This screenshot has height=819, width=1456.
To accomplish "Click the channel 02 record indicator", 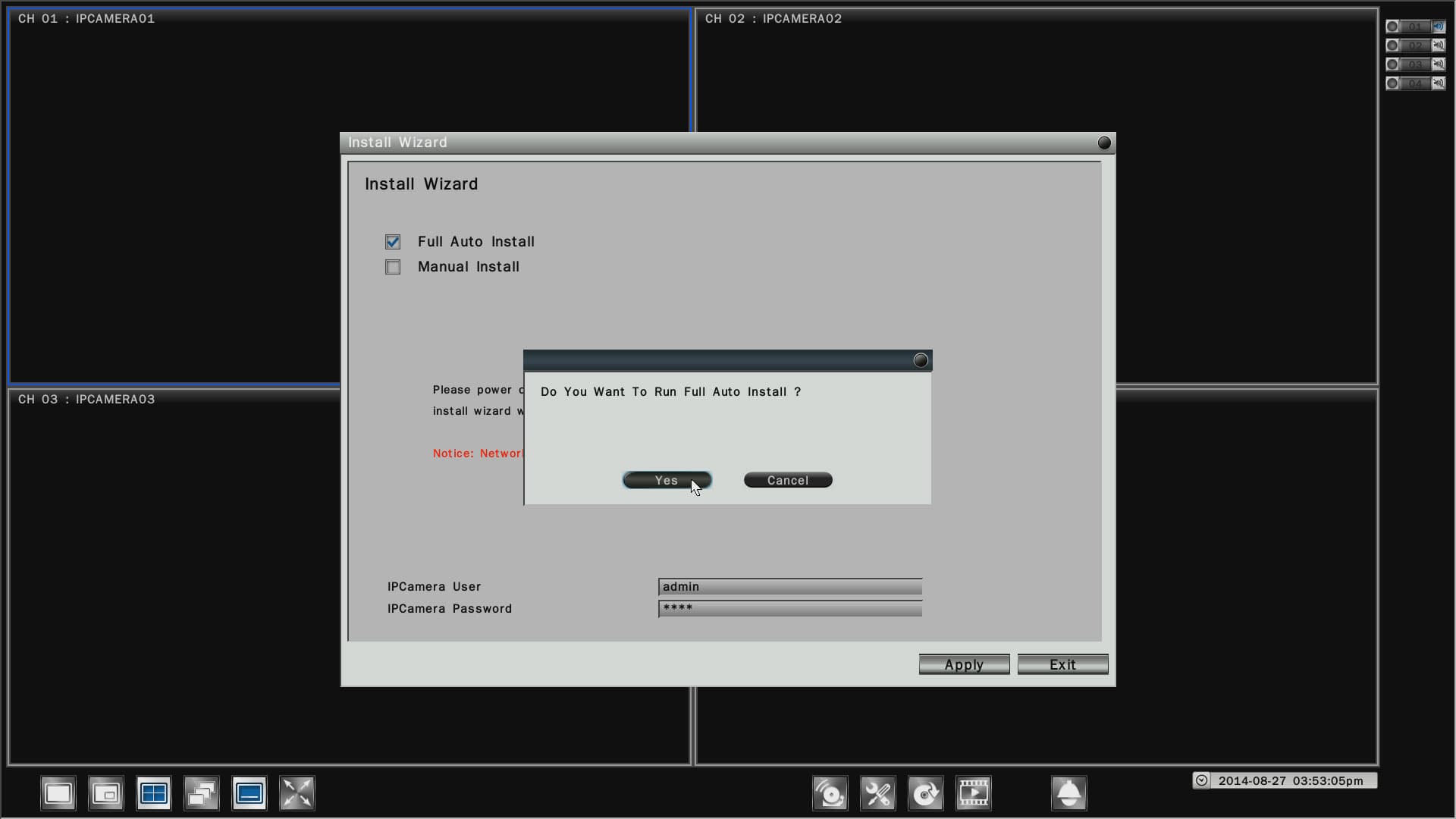I will coord(1392,45).
